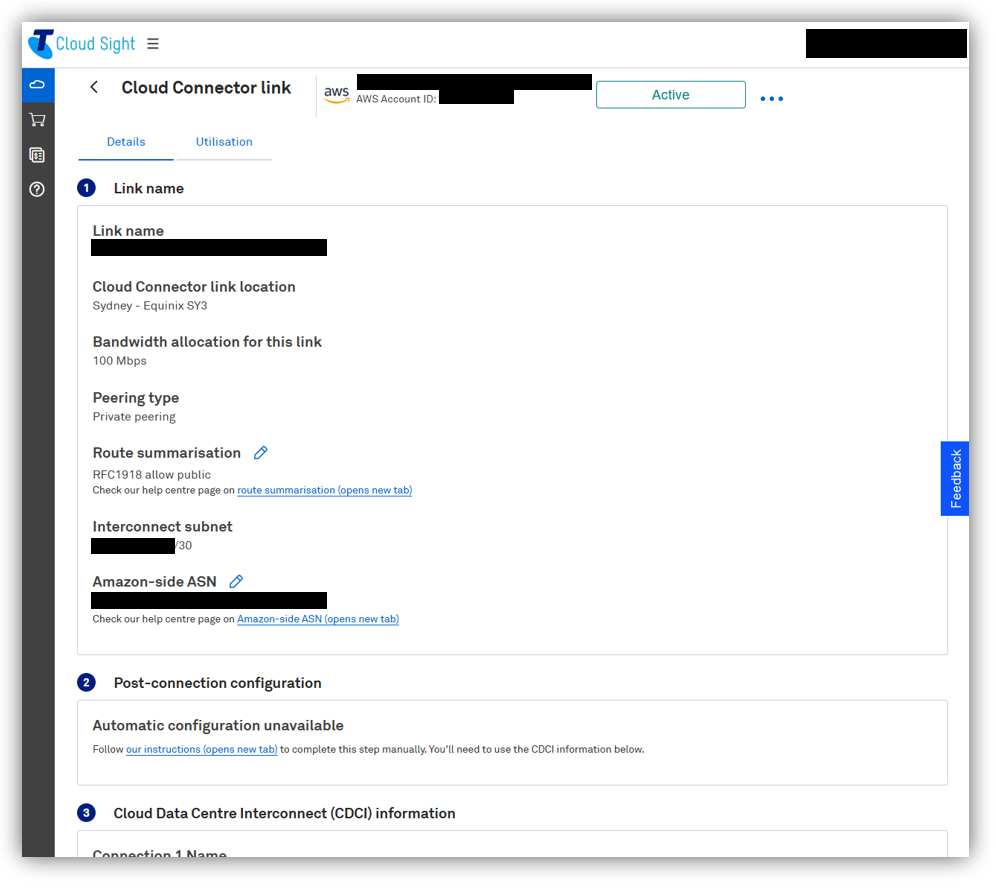Click the AWS logo icon
Image resolution: width=996 pixels, height=889 pixels.
coord(337,94)
